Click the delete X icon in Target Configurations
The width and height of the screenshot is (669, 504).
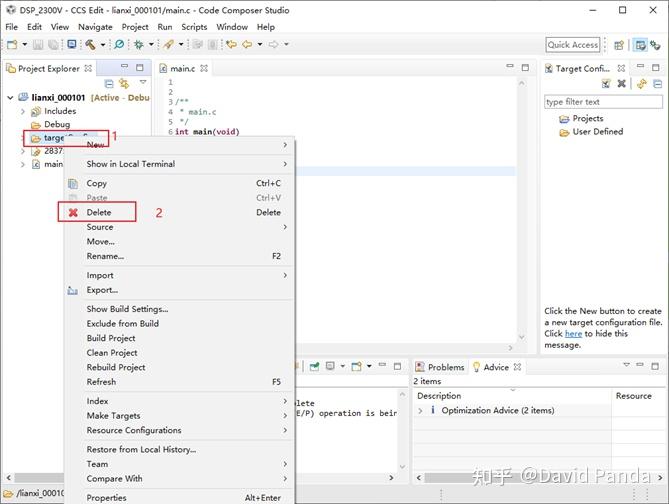pos(621,84)
